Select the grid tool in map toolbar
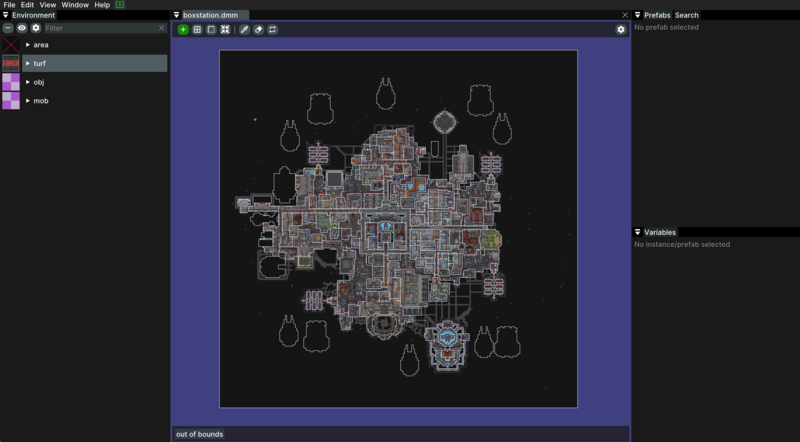This screenshot has height=442, width=800. (x=197, y=30)
